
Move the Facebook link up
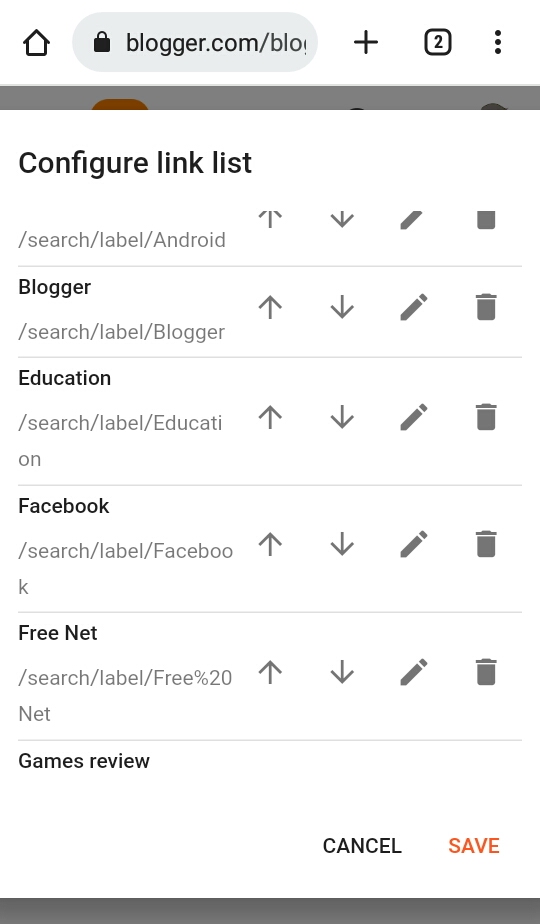click(x=270, y=544)
